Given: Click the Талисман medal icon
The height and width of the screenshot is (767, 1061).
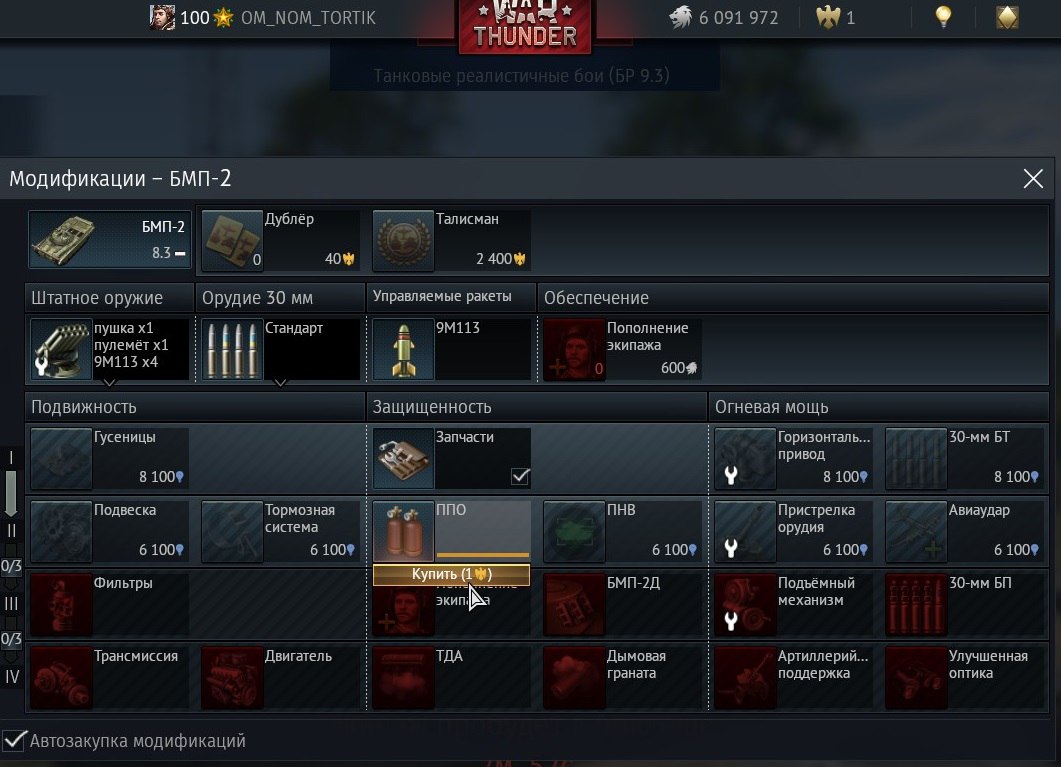Looking at the screenshot, I should (x=403, y=240).
